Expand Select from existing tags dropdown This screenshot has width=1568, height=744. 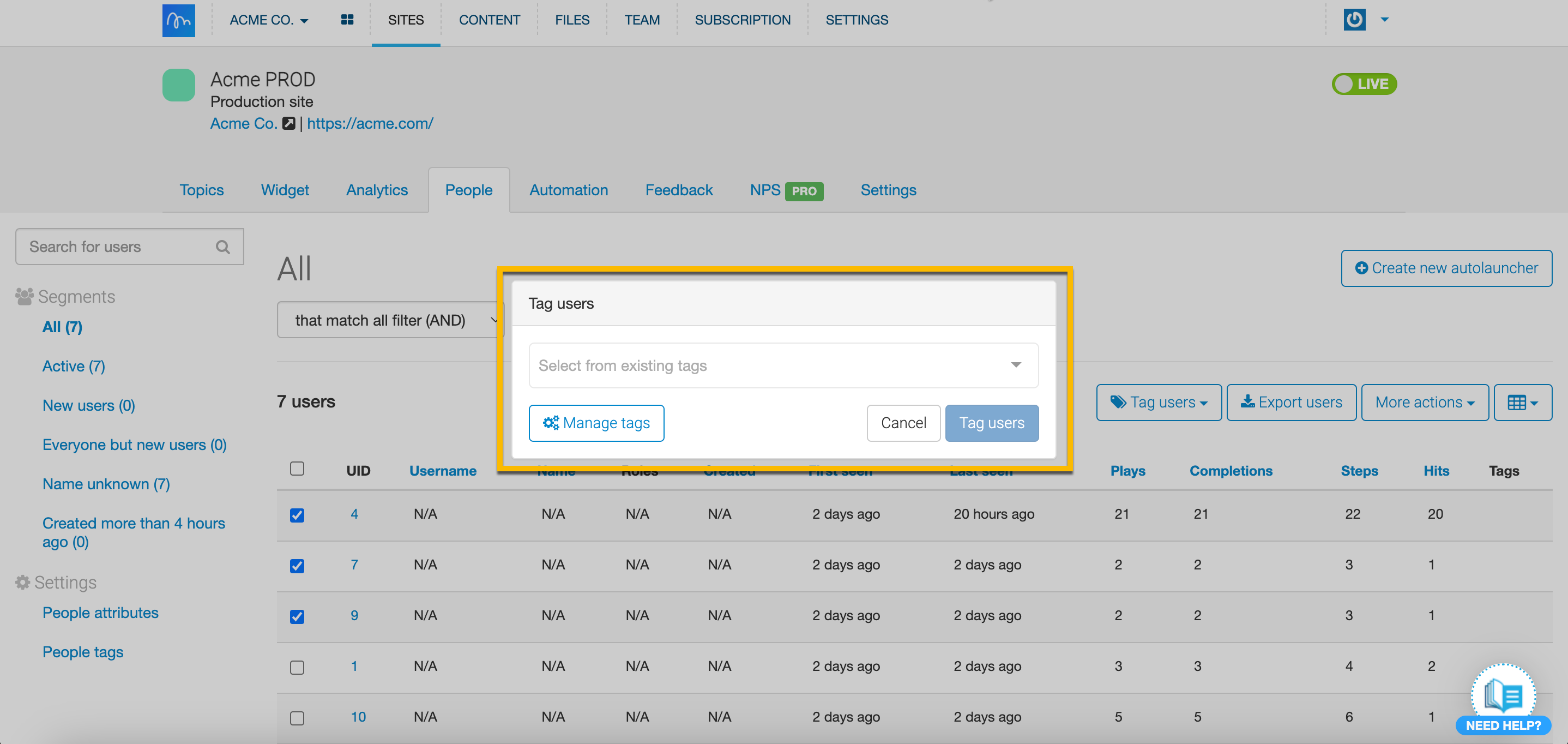tap(783, 365)
